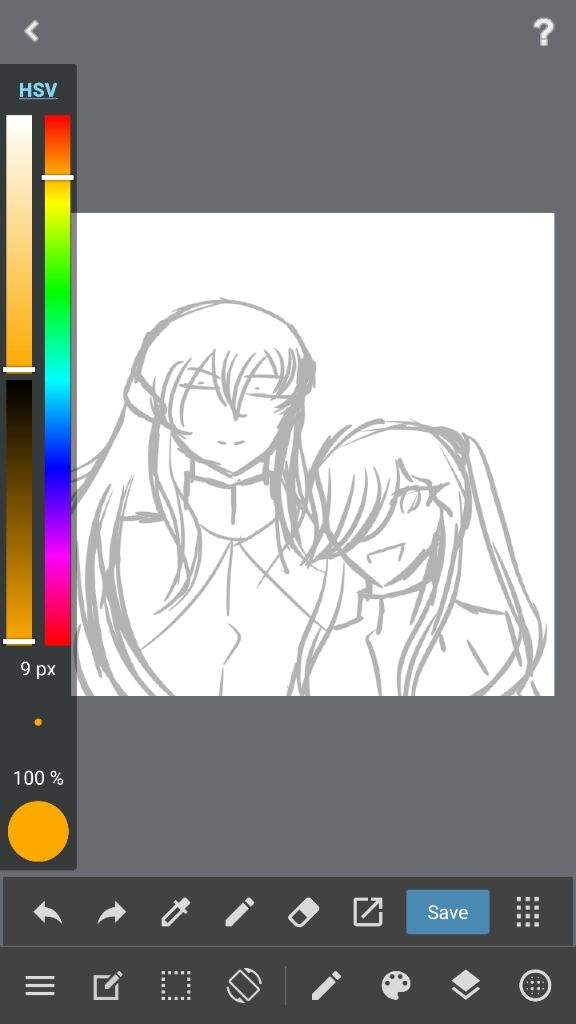Open the export/share icon beside Save
The width and height of the screenshot is (576, 1024).
(368, 912)
